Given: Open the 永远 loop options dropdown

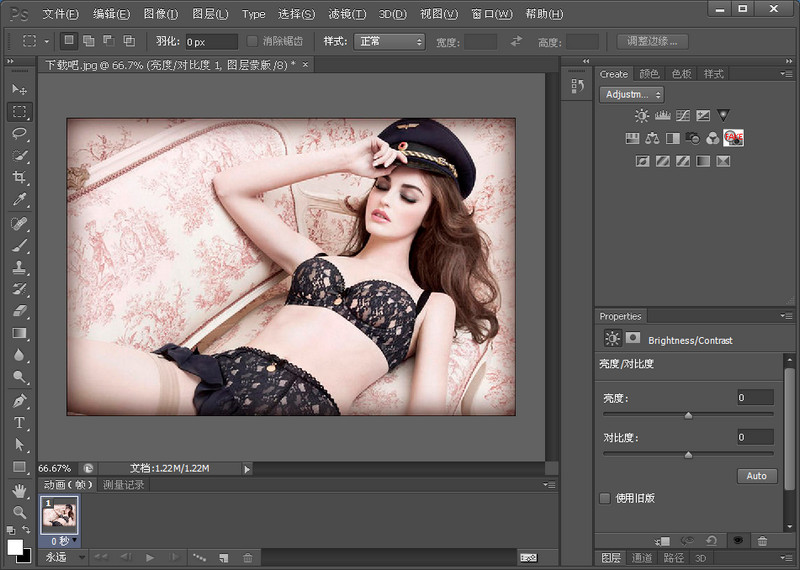Looking at the screenshot, I should (x=63, y=557).
